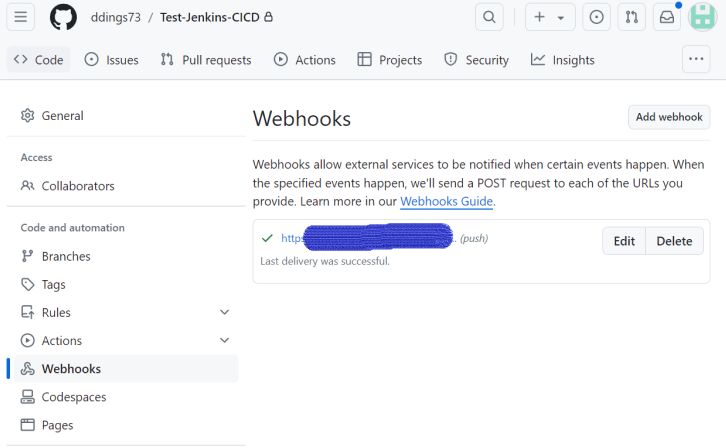
Task: Select Branches in settings sidebar
Action: [126, 256]
